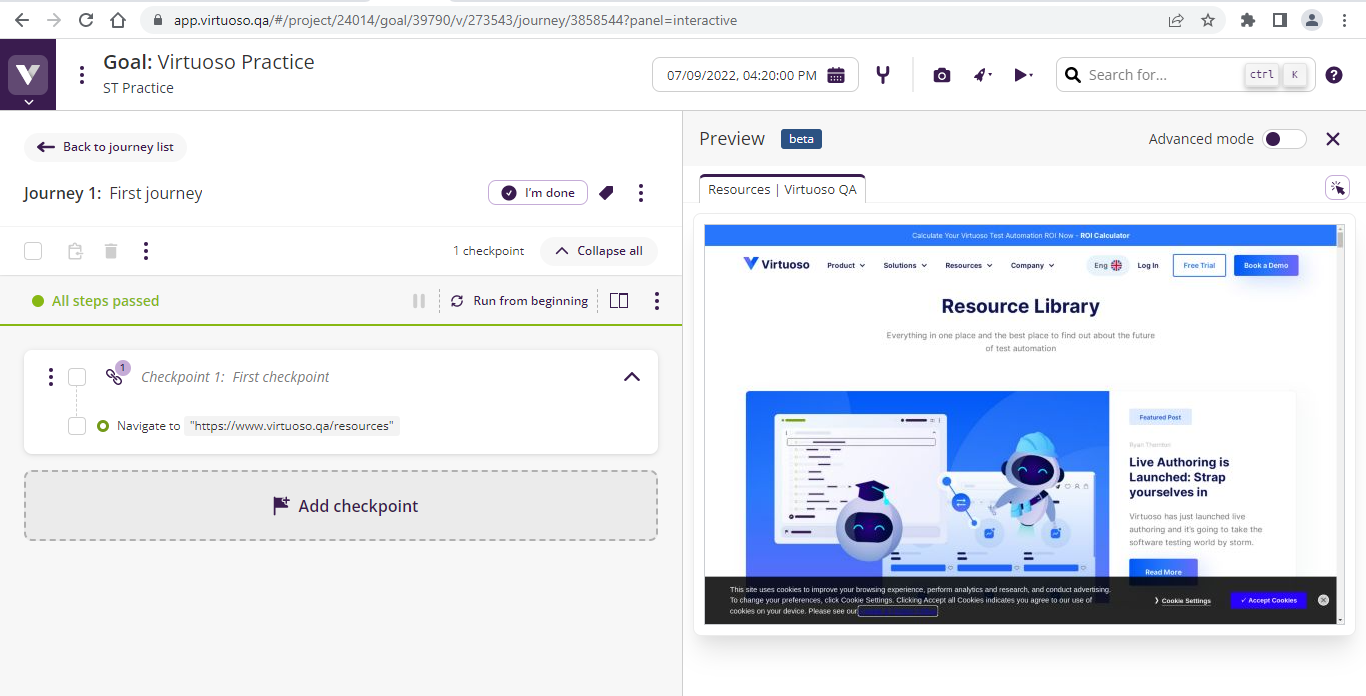Click the help question mark icon
Screen dimensions: 1366x696
tap(1333, 75)
